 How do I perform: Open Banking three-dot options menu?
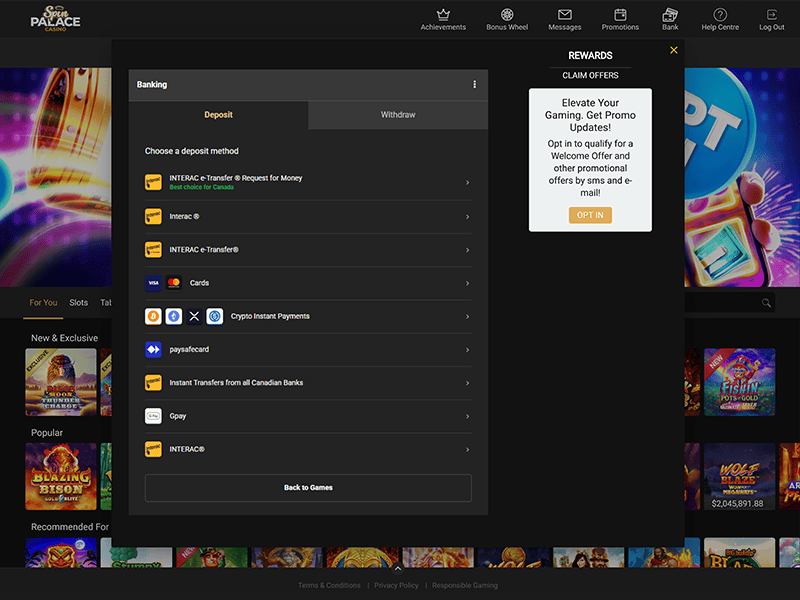tap(474, 84)
